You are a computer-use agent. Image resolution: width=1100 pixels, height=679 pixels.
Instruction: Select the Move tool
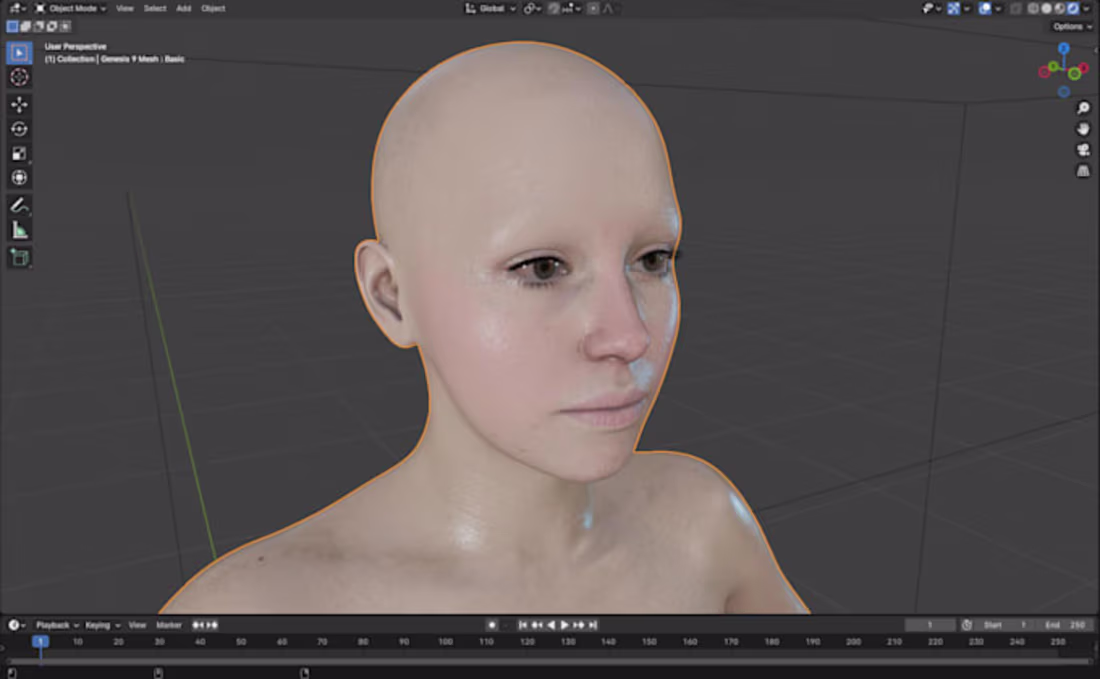click(x=19, y=104)
